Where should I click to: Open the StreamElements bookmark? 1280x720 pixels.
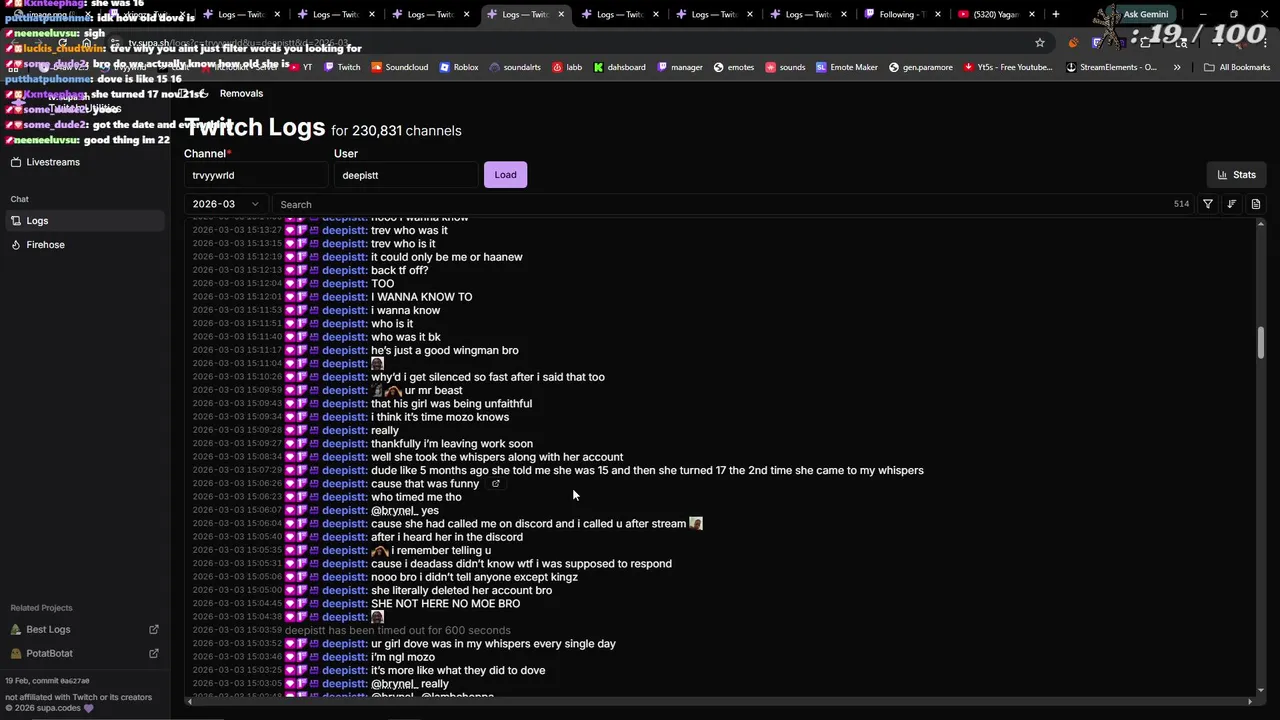1111,67
